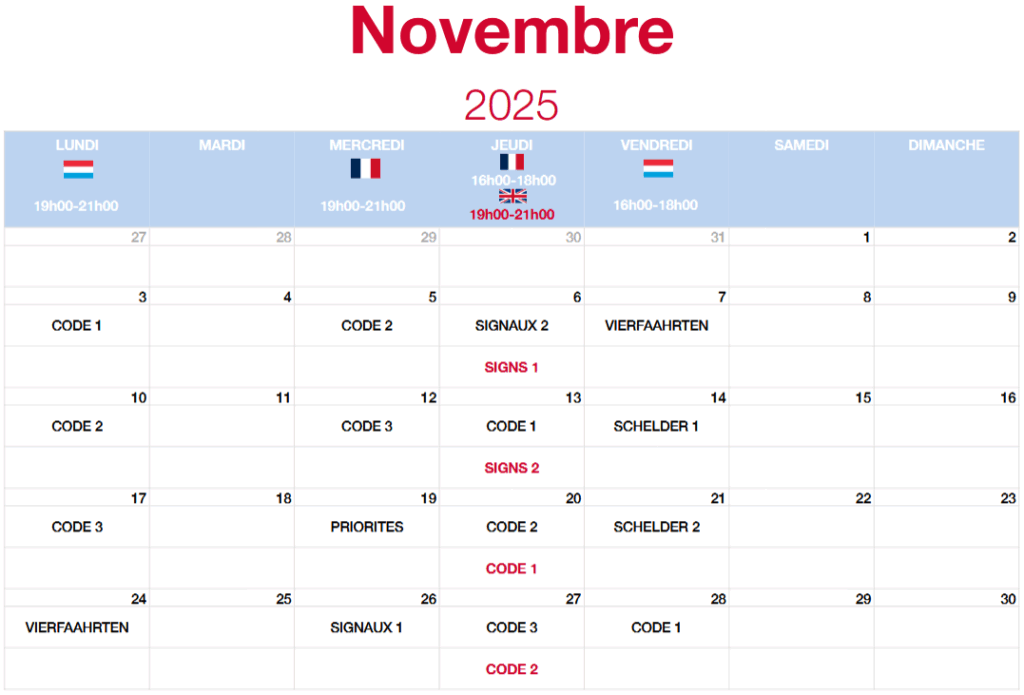Click the SIGNAUX 1 entry
This screenshot has height=695, width=1024.
[x=366, y=627]
